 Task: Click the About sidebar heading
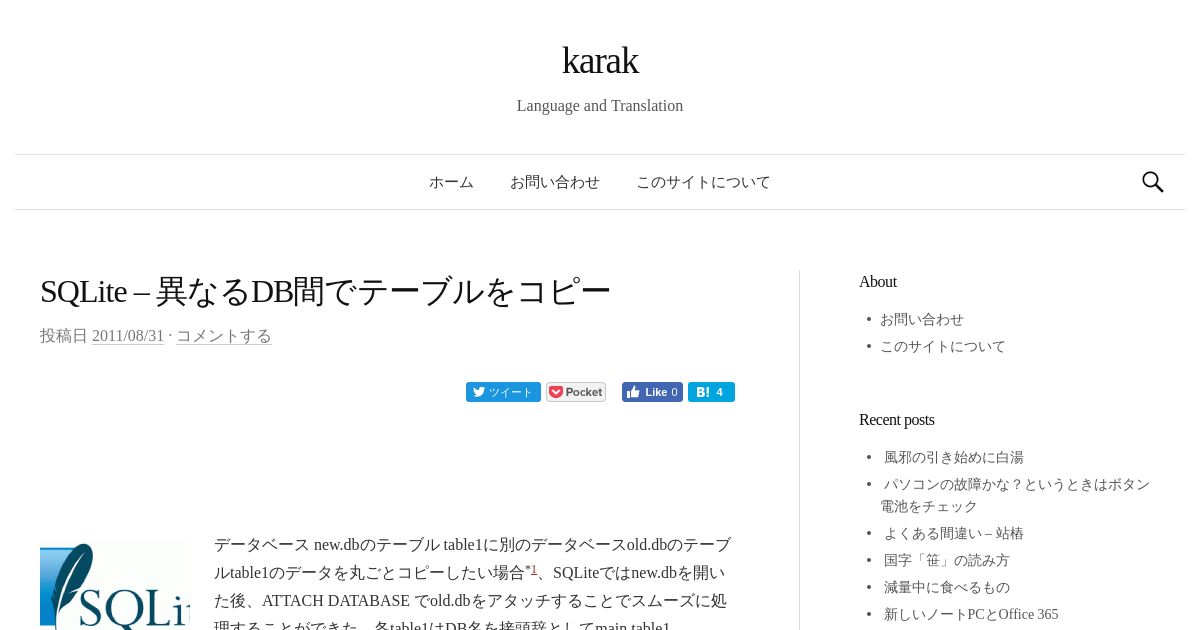[878, 282]
